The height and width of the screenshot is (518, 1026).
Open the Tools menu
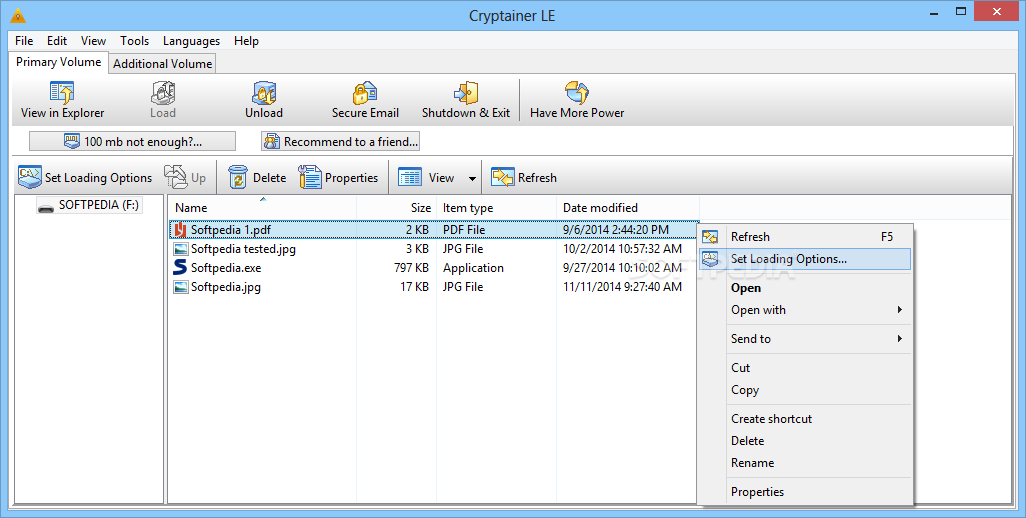[x=134, y=41]
